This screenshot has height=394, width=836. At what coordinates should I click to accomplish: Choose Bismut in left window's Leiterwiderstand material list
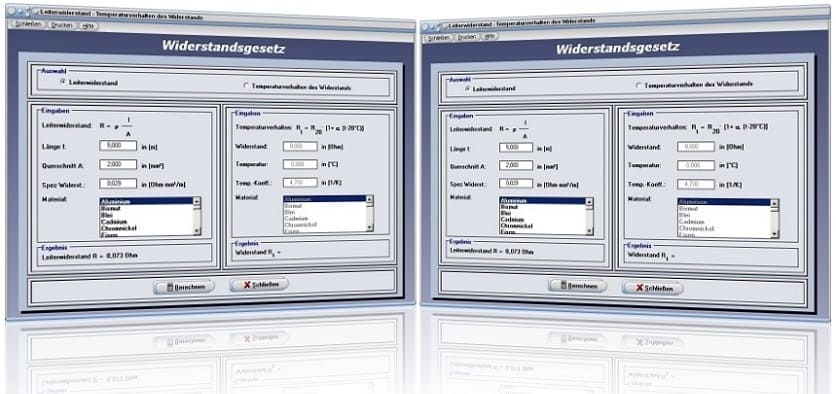click(x=146, y=208)
